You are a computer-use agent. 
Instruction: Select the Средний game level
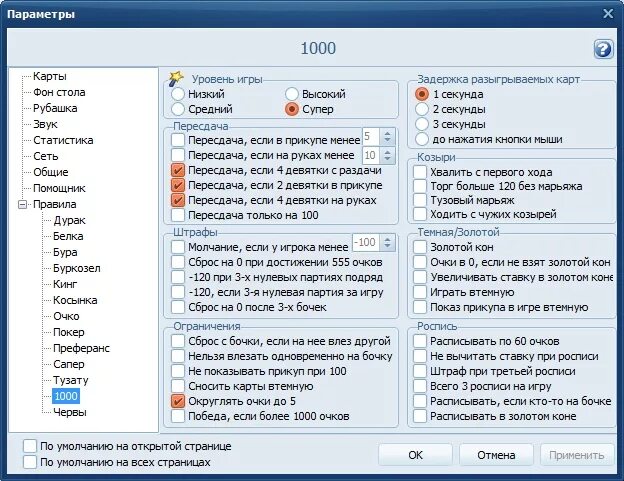pos(177,109)
